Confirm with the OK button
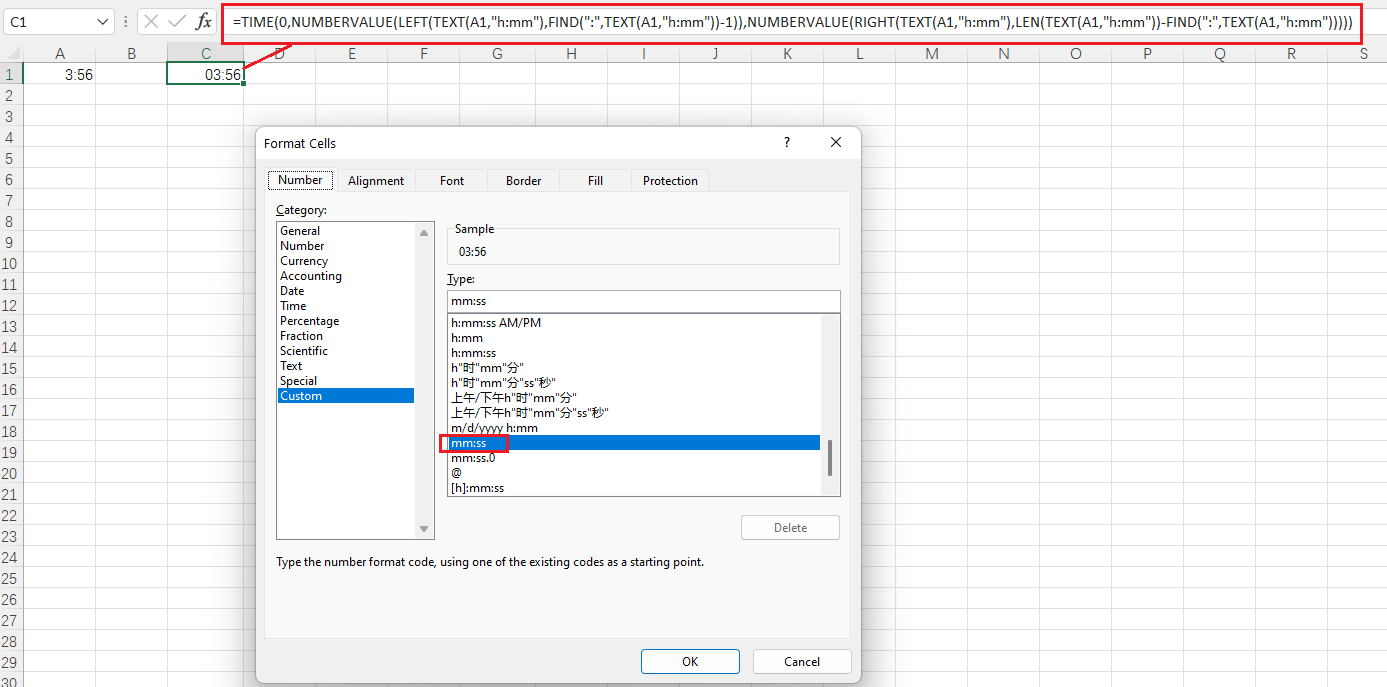This screenshot has height=687, width=1387. coord(690,661)
